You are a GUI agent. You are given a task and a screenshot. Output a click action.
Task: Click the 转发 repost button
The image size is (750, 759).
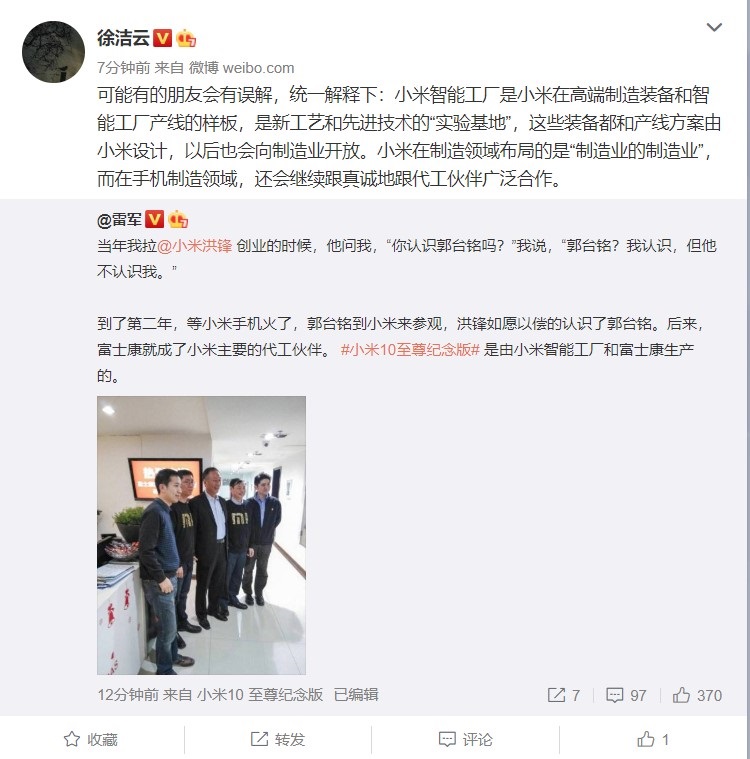click(x=278, y=739)
